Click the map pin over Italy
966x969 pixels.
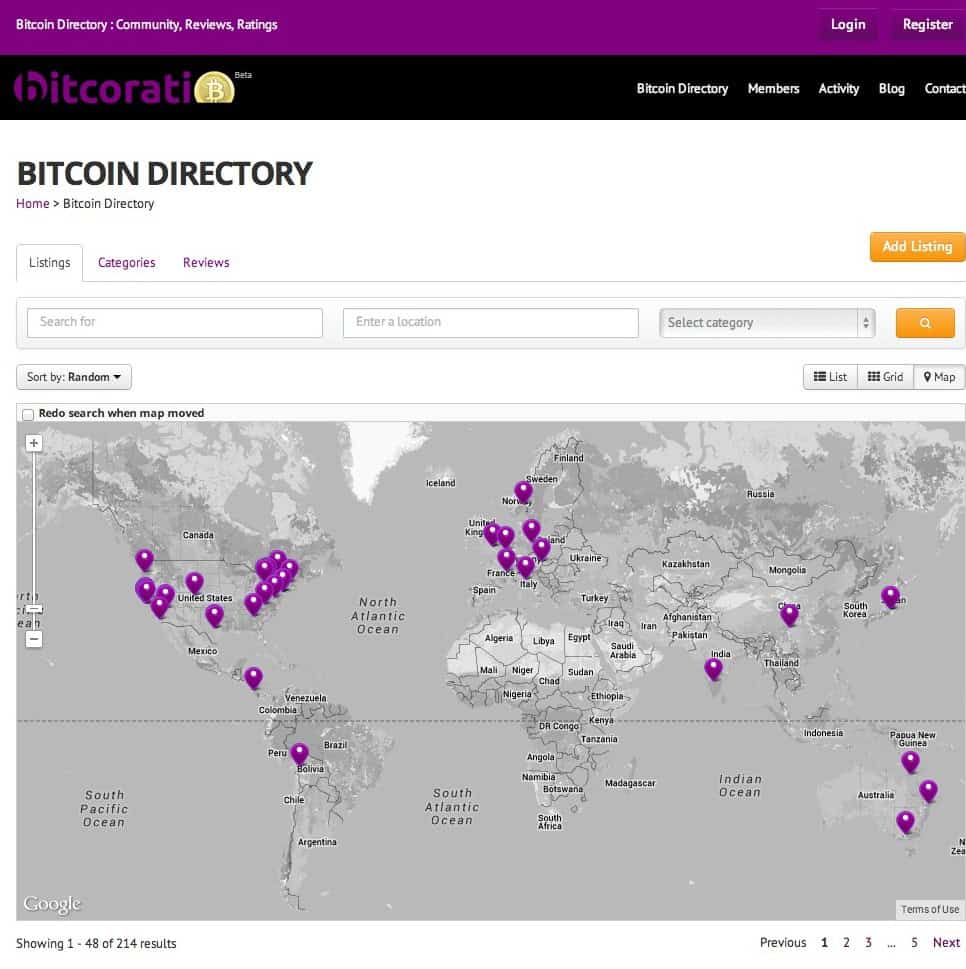(x=526, y=566)
